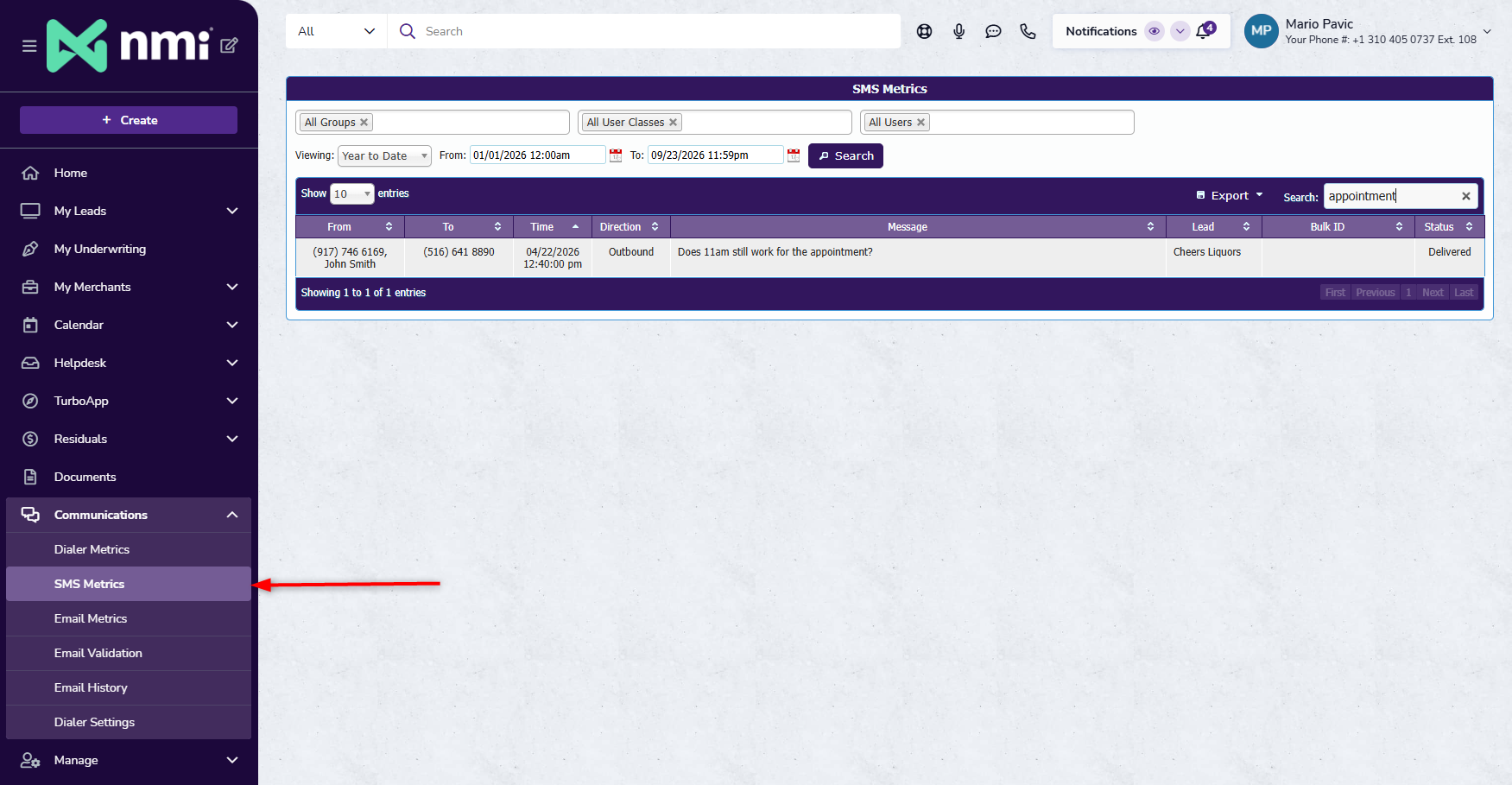
Task: Expand the Mario Pavic account menu arrow
Action: (1487, 31)
